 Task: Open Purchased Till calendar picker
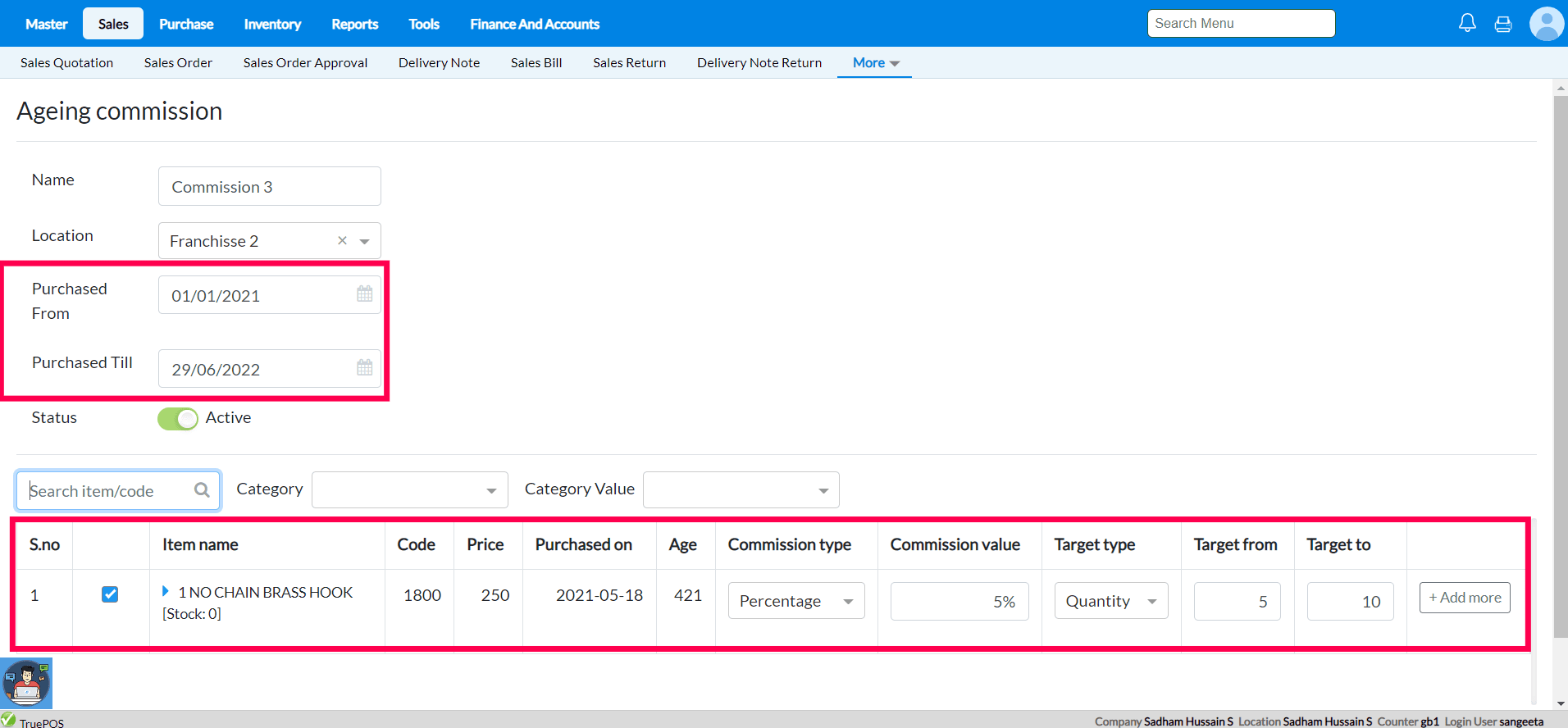pyautogui.click(x=365, y=368)
